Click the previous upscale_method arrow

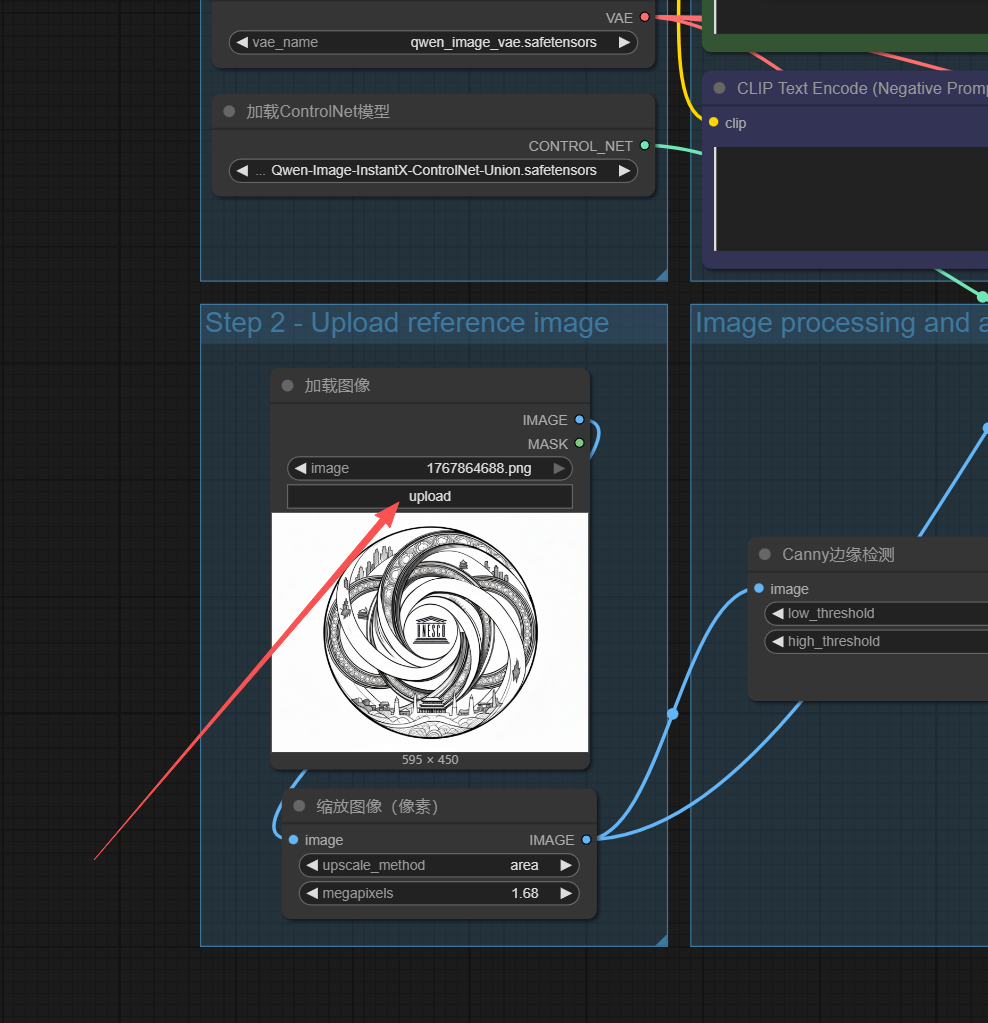[312, 866]
